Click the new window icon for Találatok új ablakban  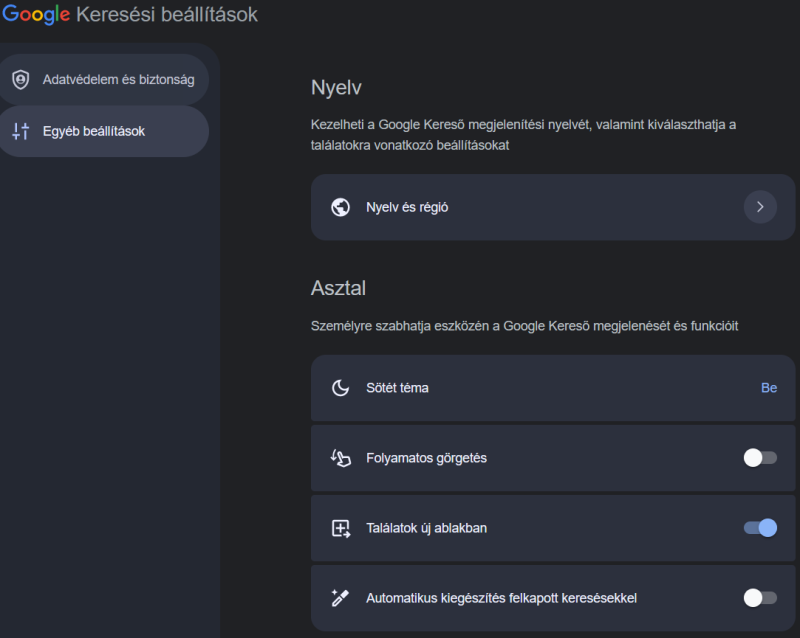click(x=341, y=528)
